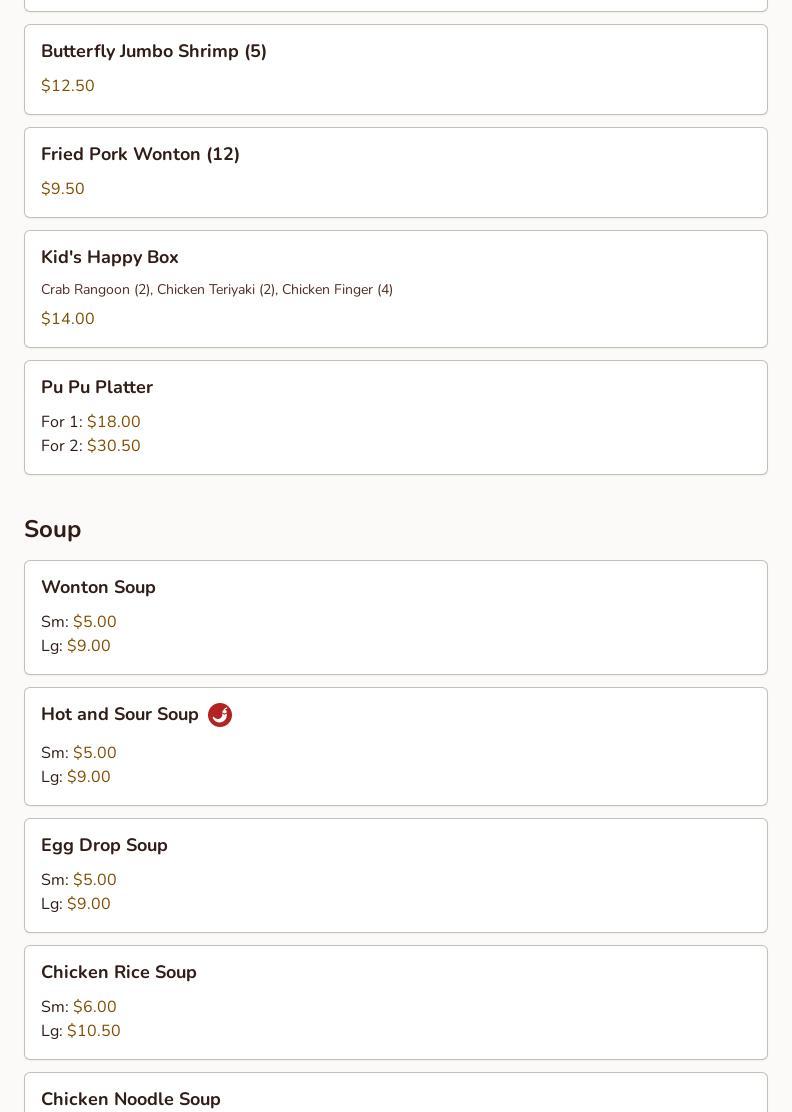Pick the large $9.00 Hot and Sour Soup price

89,777
